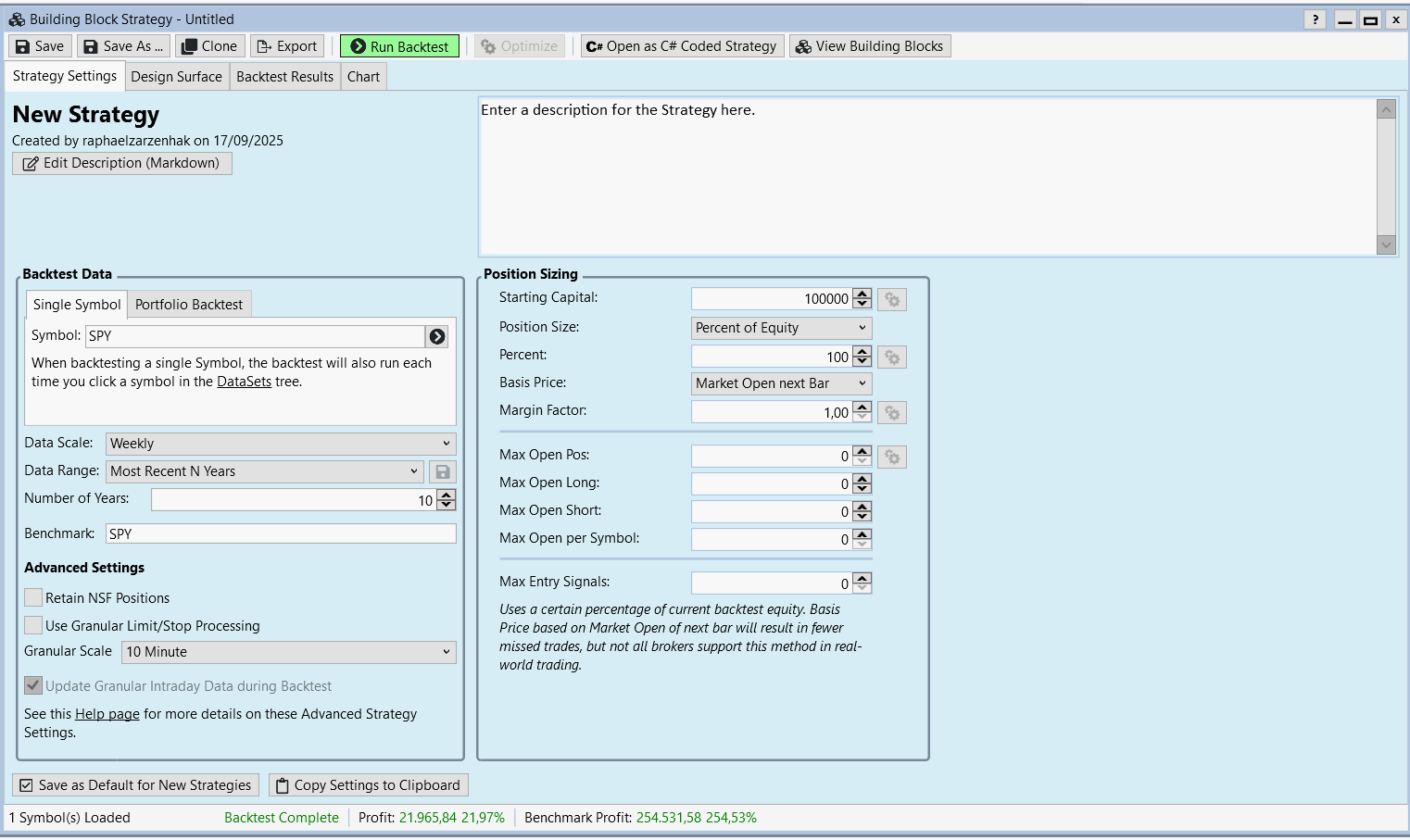Select the Portfolio Backtest tab
This screenshot has height=840, width=1410.
coord(189,305)
